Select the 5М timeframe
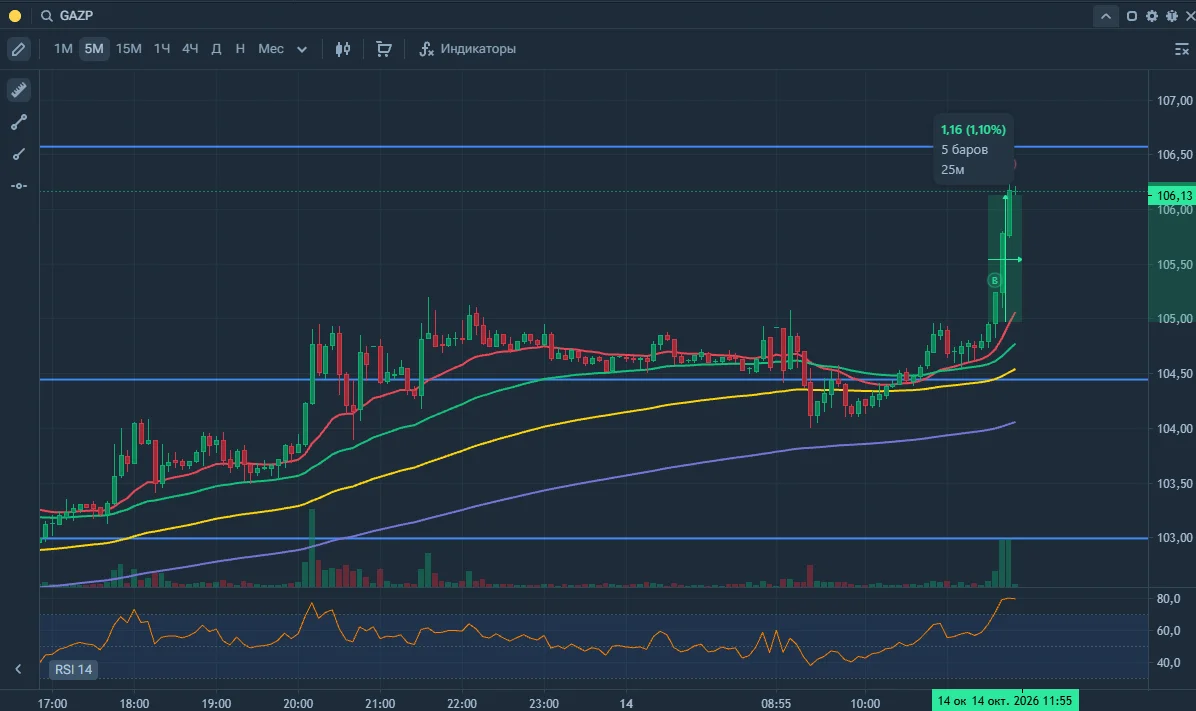This screenshot has height=711, width=1196. coord(94,49)
